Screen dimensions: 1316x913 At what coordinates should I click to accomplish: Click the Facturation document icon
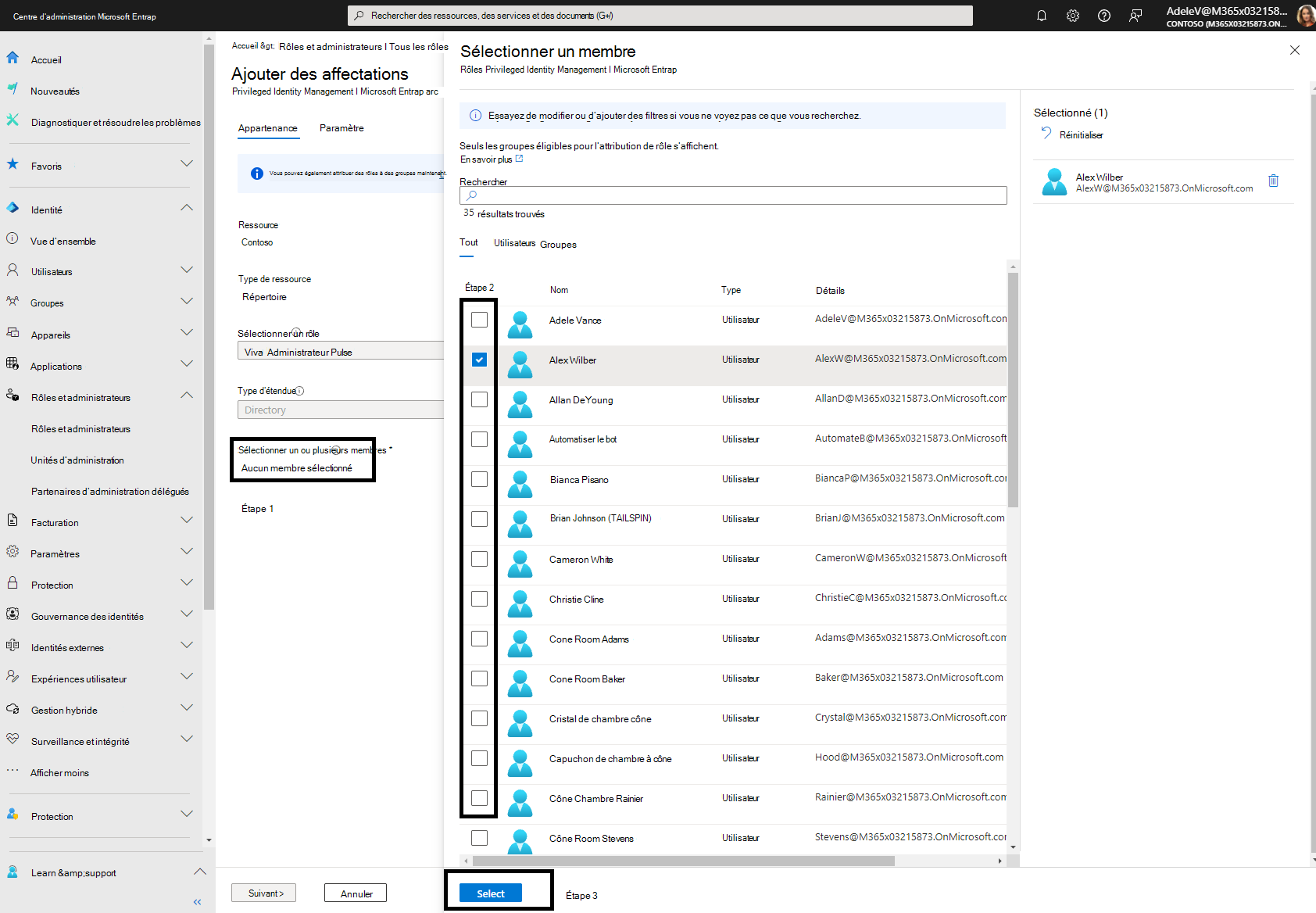pyautogui.click(x=13, y=520)
